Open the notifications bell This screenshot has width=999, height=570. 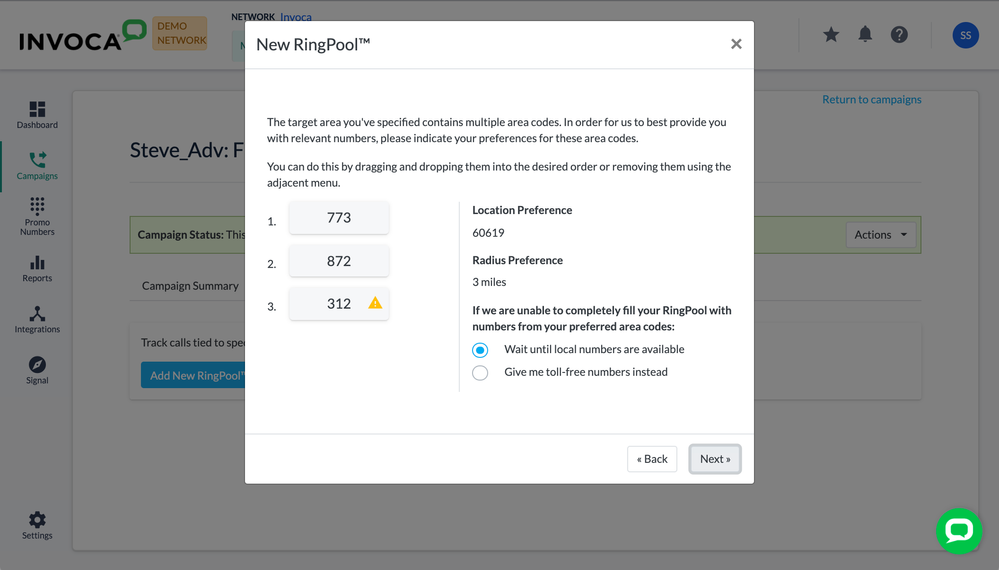point(865,35)
